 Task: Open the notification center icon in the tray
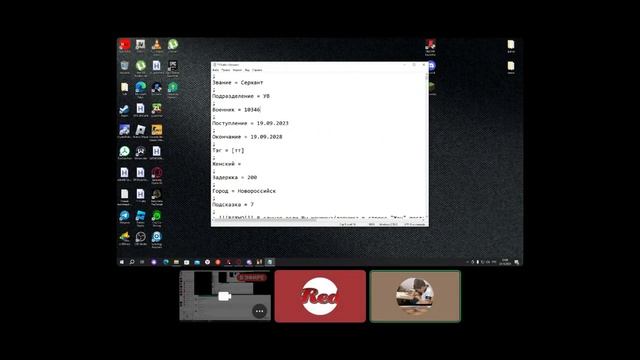517,262
